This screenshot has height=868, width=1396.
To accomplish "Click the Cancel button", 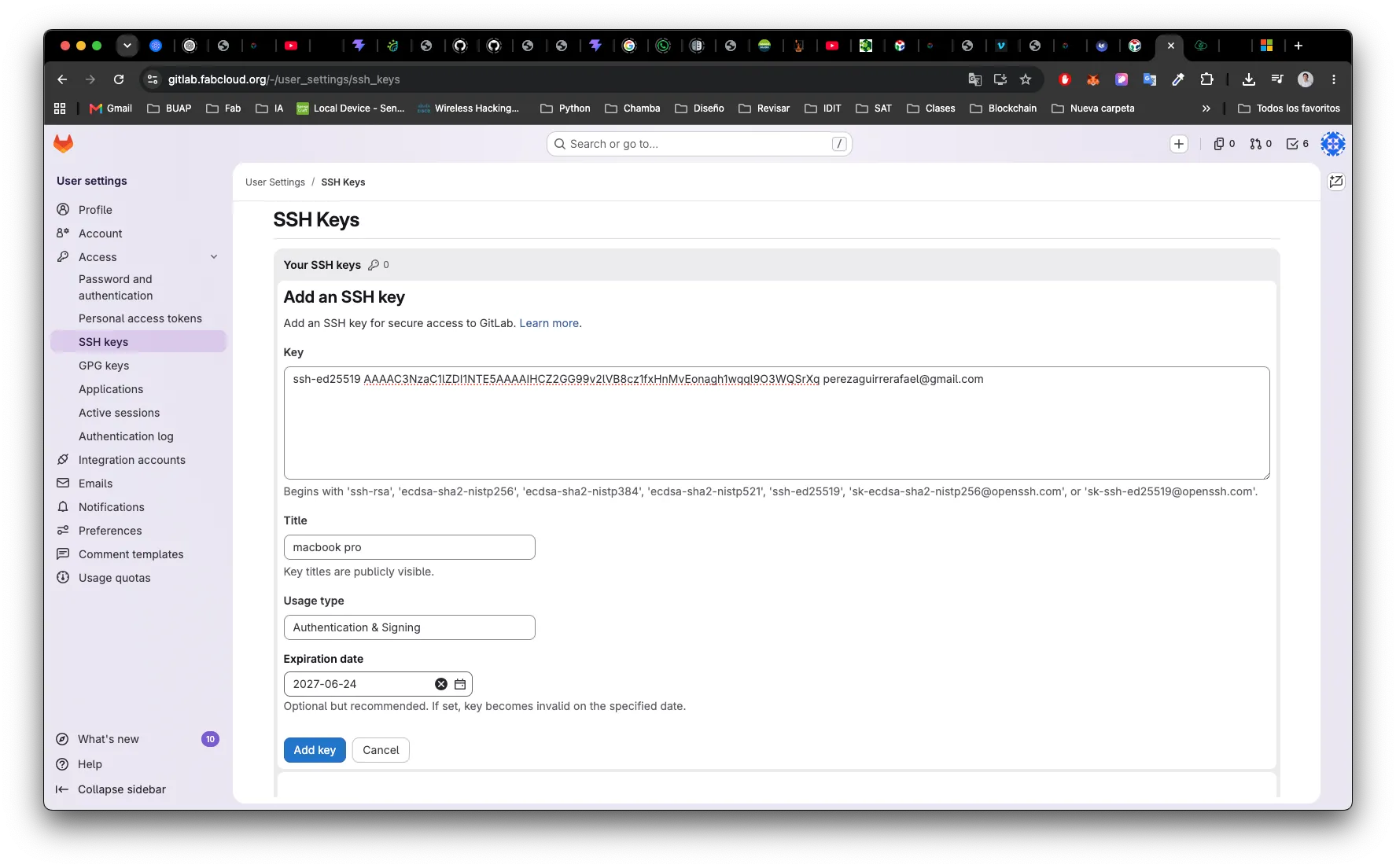I will (x=381, y=750).
